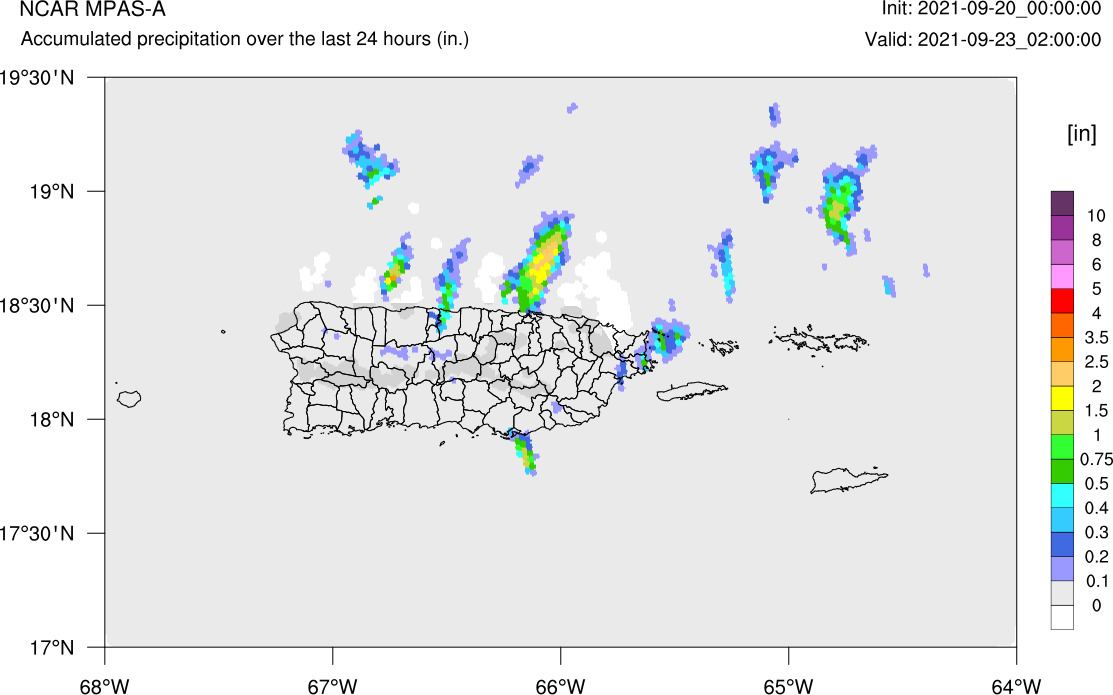Click the large yellow rain cell near 66°W

click(x=542, y=264)
